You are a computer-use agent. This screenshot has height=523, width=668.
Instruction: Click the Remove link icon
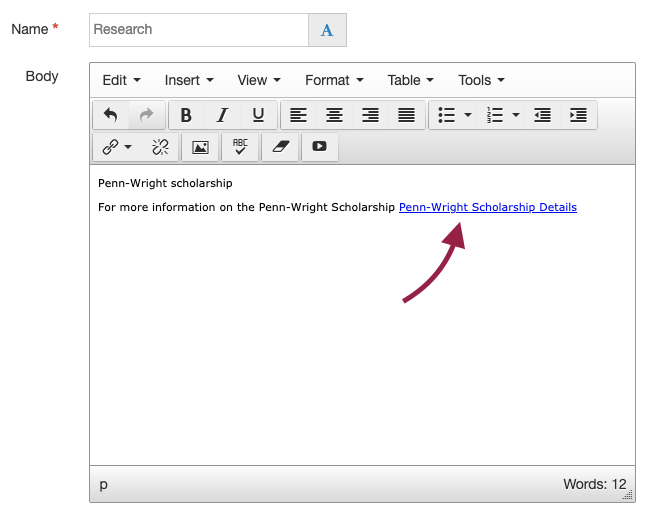[160, 147]
